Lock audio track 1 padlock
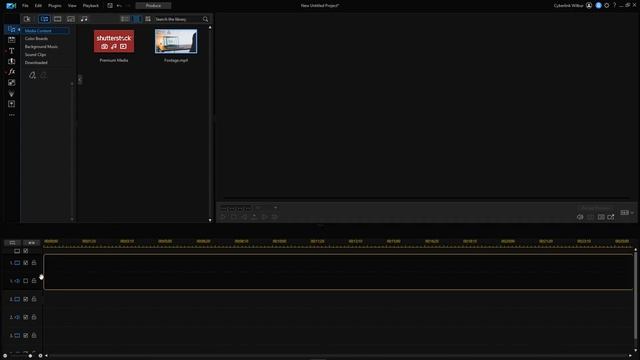Viewport: 640px width, 360px height. tap(34, 281)
